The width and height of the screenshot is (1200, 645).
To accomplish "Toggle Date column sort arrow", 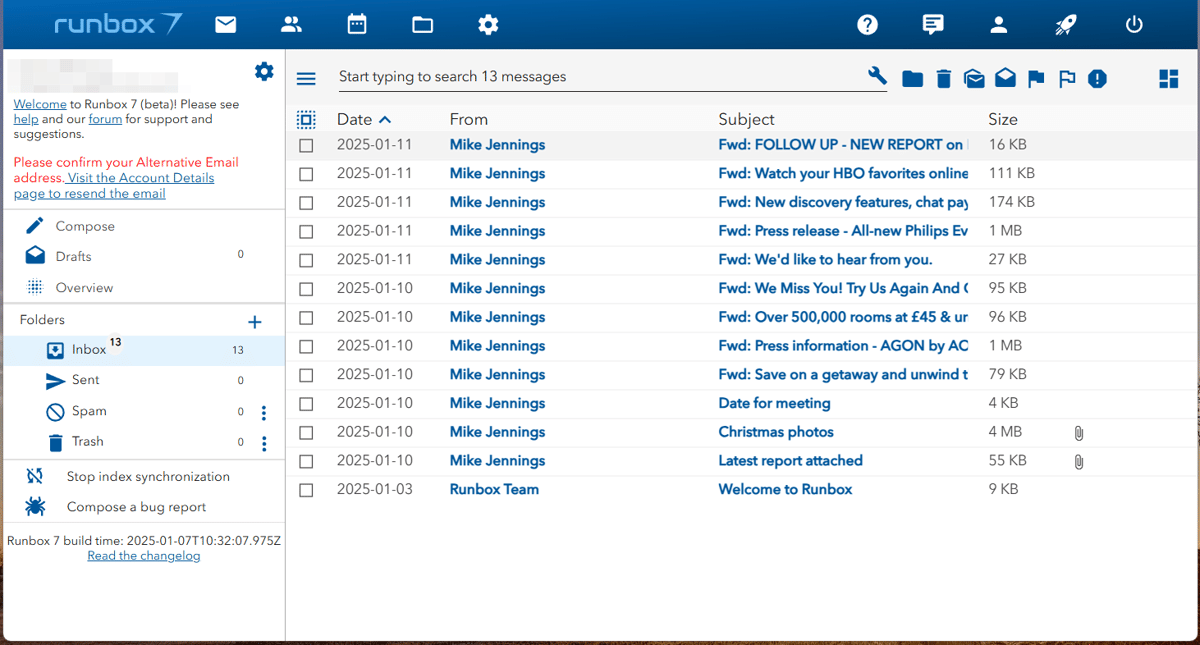I will [385, 120].
